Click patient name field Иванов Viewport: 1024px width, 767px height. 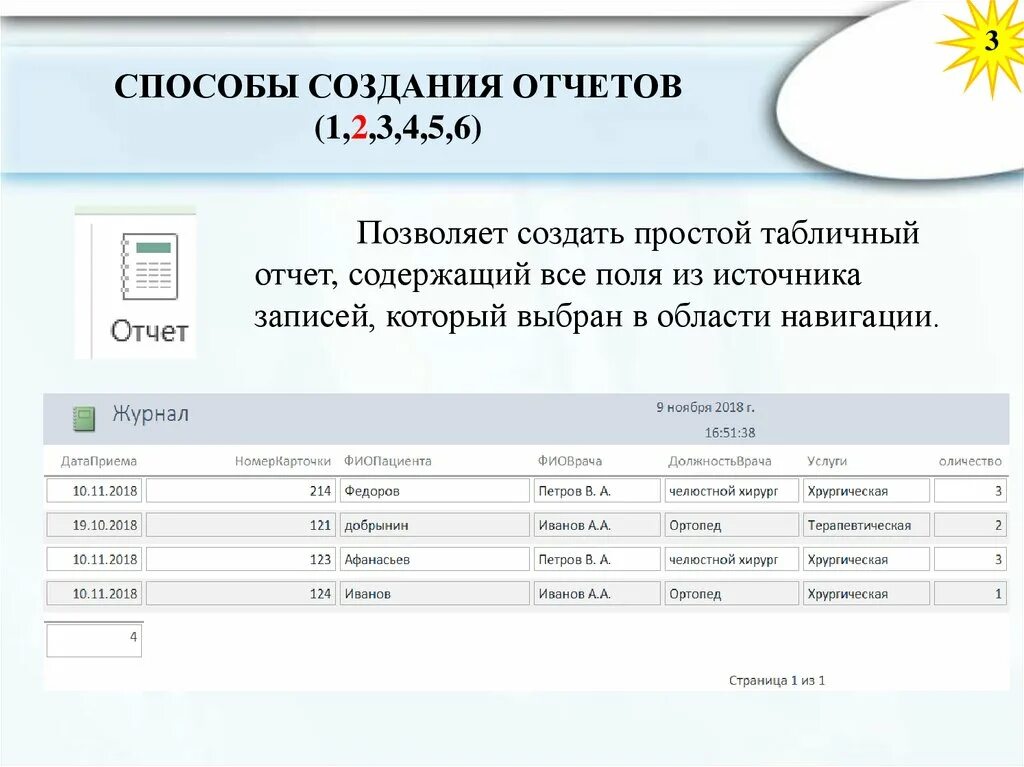[434, 593]
